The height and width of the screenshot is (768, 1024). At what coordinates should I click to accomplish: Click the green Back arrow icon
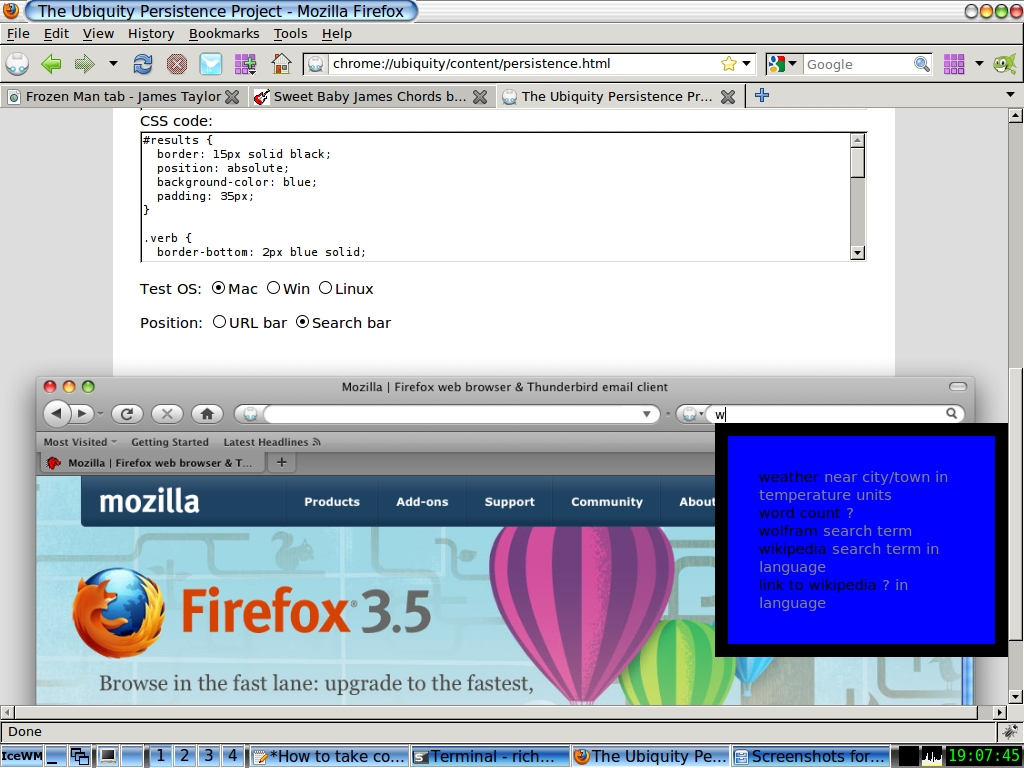[x=51, y=64]
